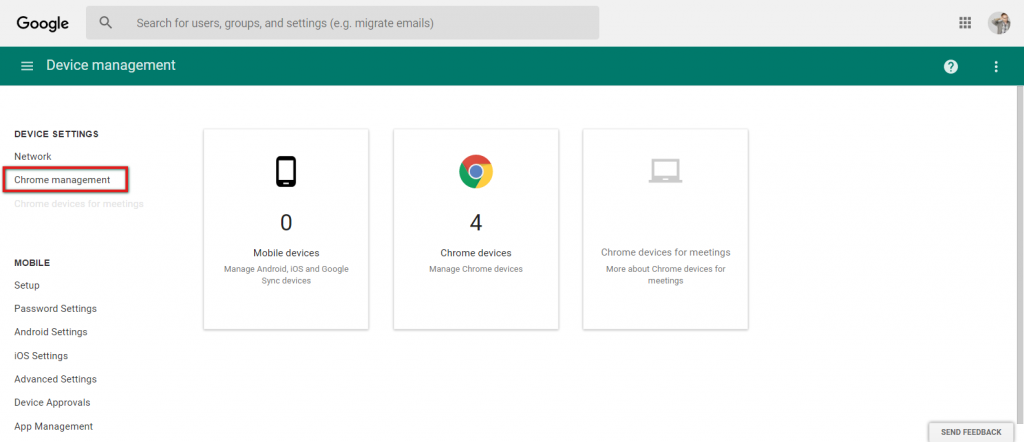Click 'Manage Chrome devices' description

point(475,269)
